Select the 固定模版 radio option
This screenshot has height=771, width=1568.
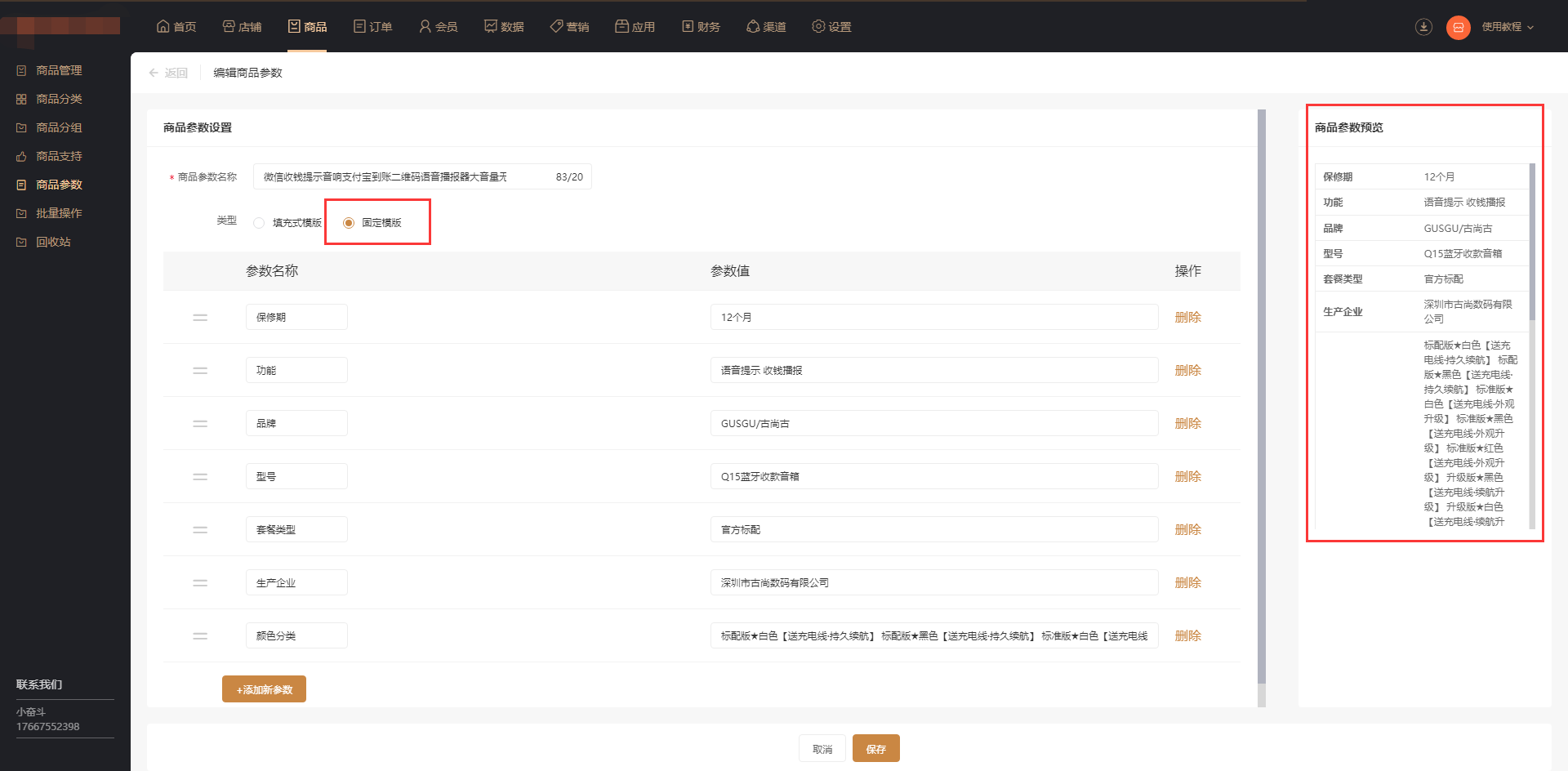[349, 223]
